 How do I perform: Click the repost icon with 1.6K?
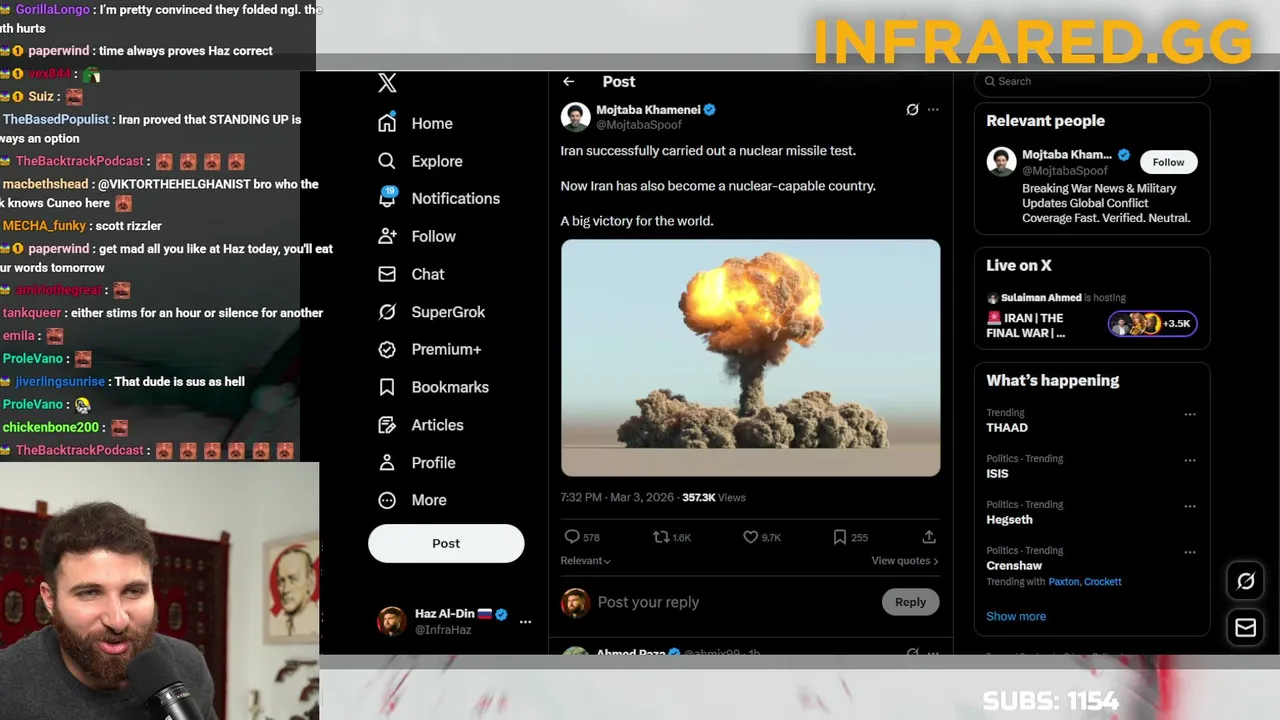pyautogui.click(x=661, y=537)
